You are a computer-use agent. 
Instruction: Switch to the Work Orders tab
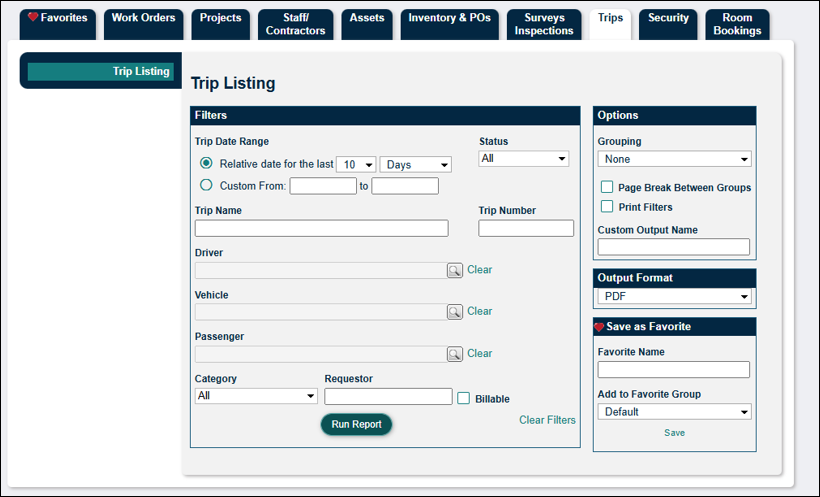143,24
